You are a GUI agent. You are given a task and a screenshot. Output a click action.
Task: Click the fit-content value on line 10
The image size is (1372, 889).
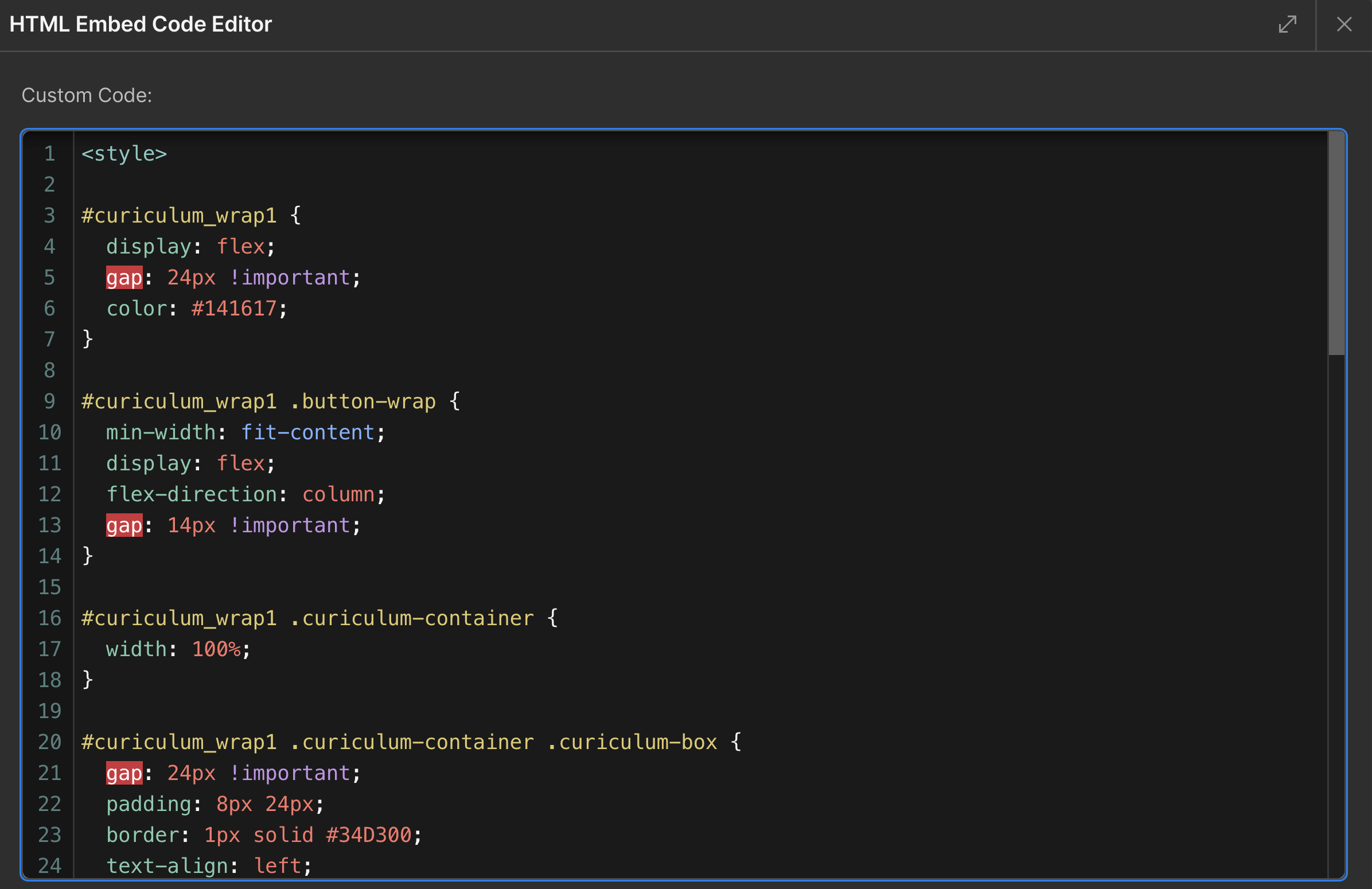(308, 432)
